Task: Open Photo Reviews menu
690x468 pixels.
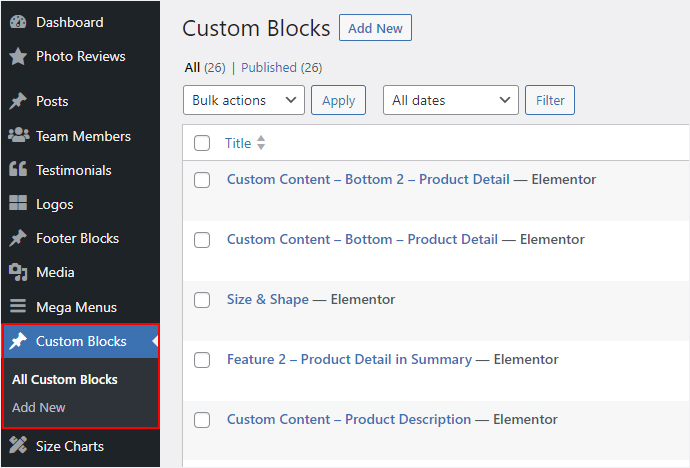Action: tap(80, 56)
